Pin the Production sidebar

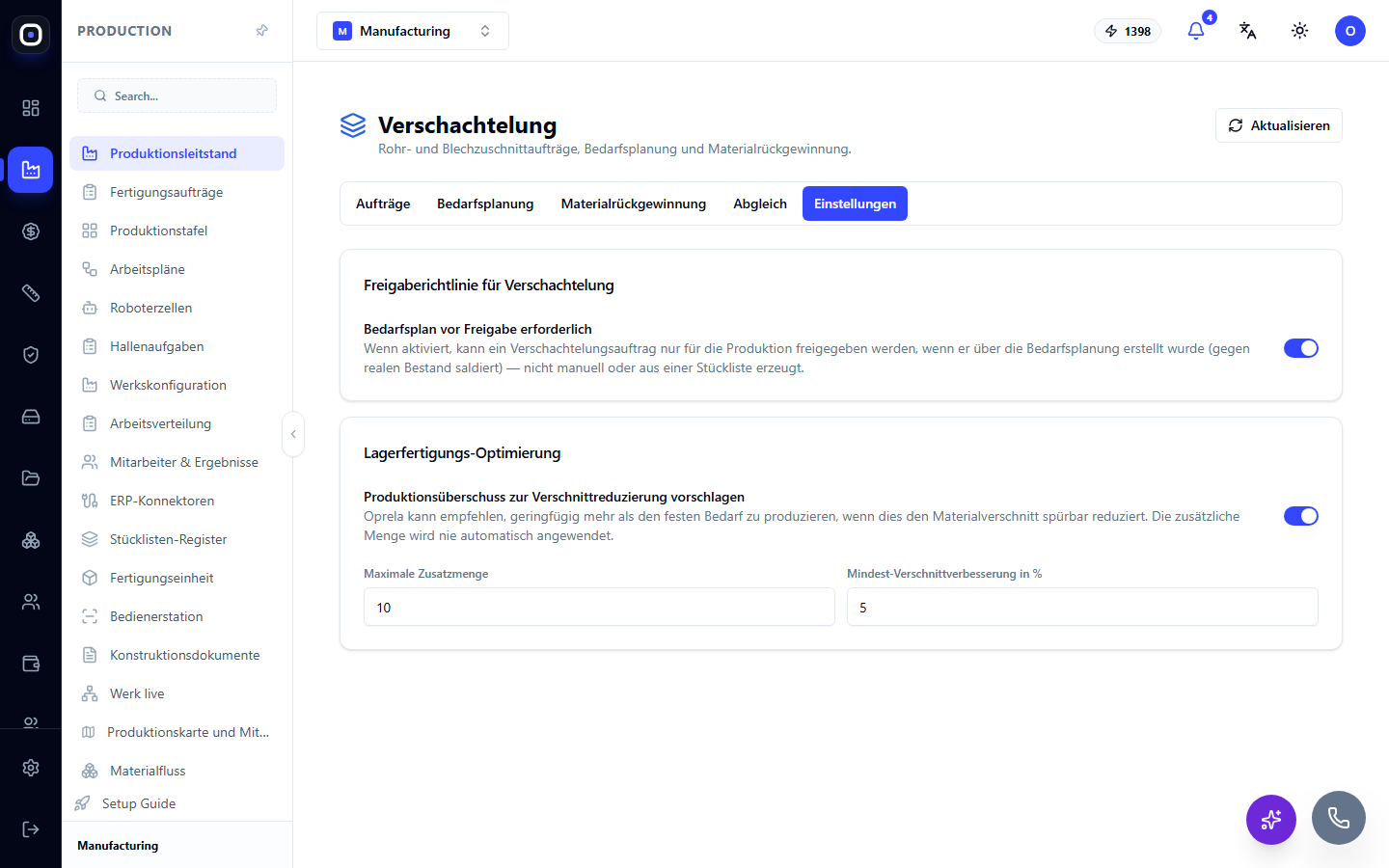[x=262, y=31]
